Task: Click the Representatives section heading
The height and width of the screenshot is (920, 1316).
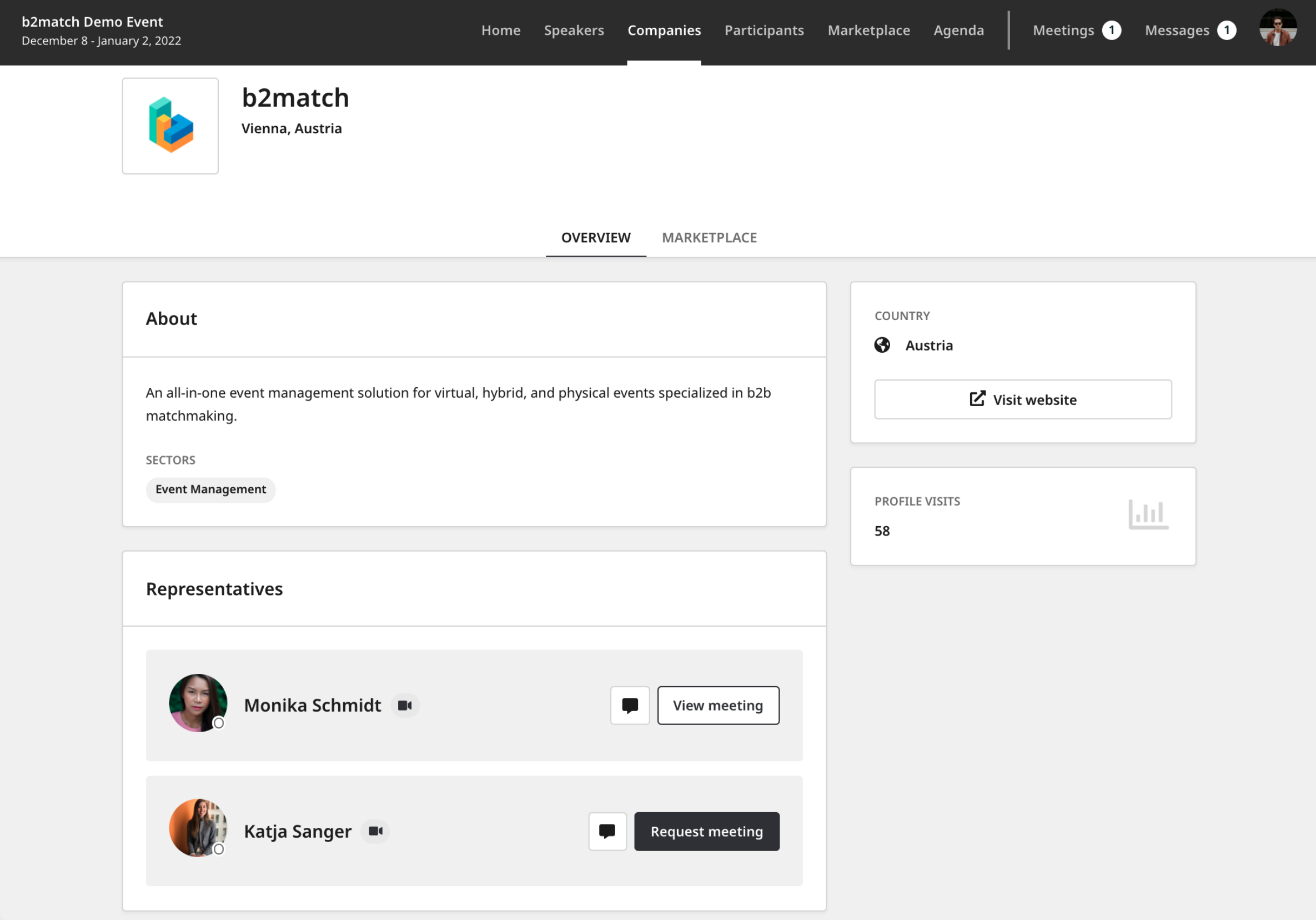Action: click(214, 589)
